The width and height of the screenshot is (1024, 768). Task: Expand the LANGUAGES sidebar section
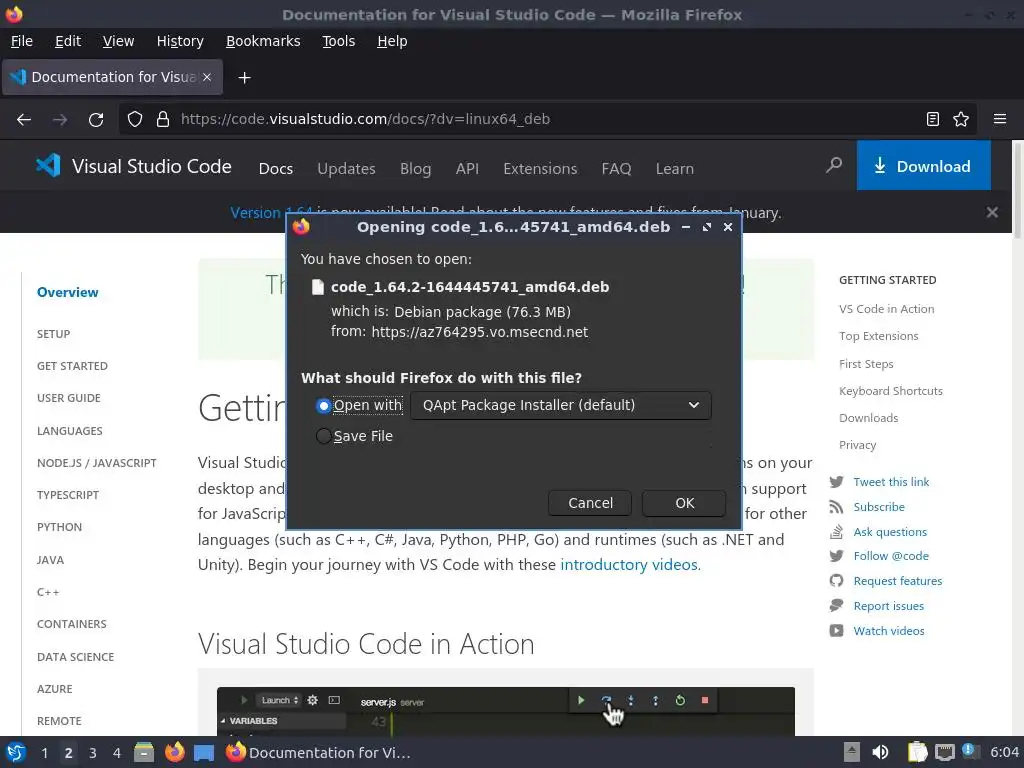(70, 431)
